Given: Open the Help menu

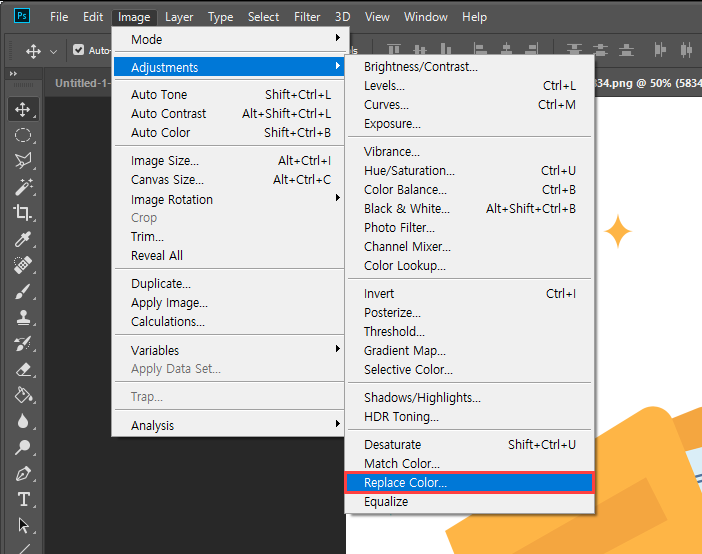Looking at the screenshot, I should point(474,17).
